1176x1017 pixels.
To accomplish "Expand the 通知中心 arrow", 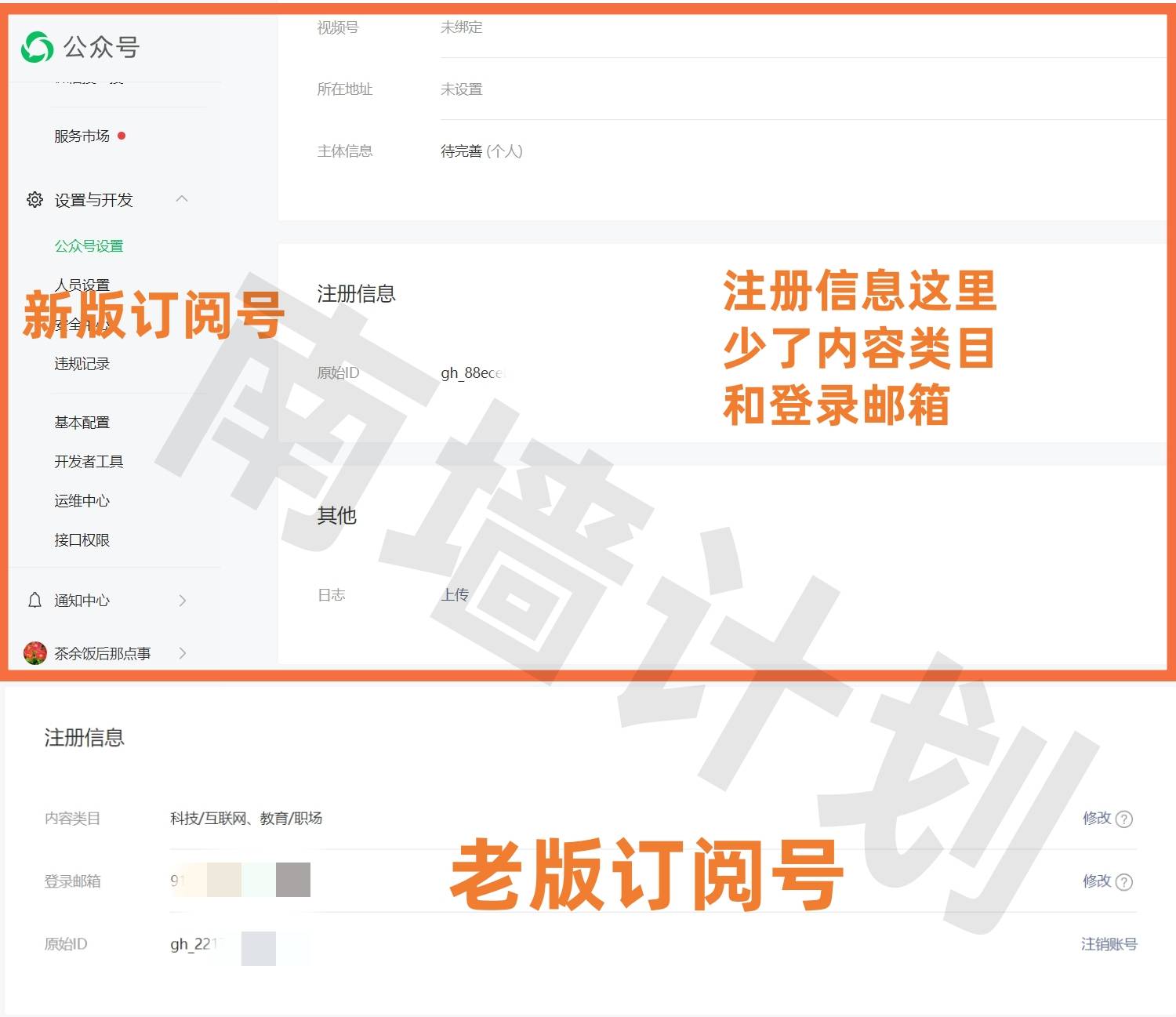I will click(x=182, y=601).
